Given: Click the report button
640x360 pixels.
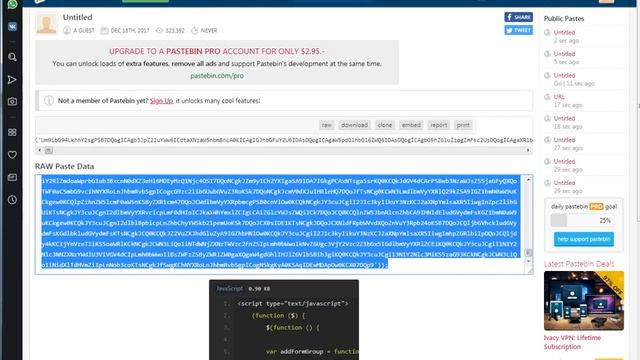Looking at the screenshot, I should [x=439, y=125].
